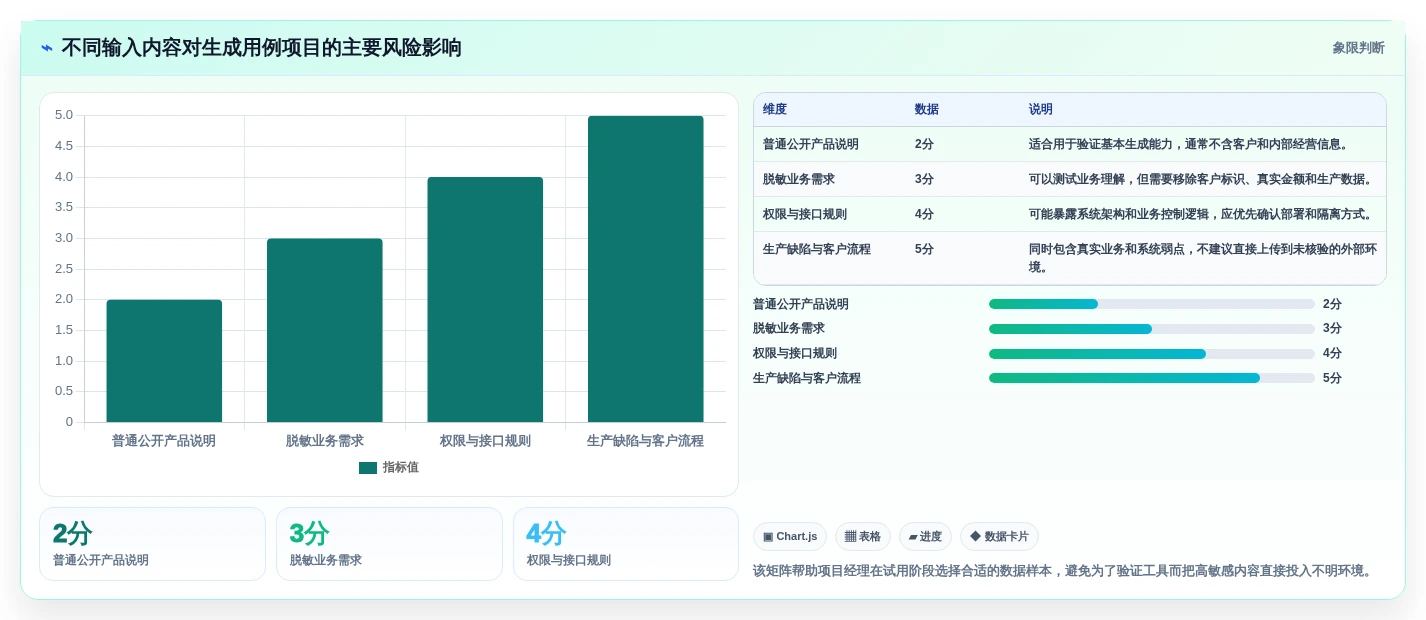Click the lightning icon beside the title
This screenshot has height=620, width=1426.
(x=47, y=48)
